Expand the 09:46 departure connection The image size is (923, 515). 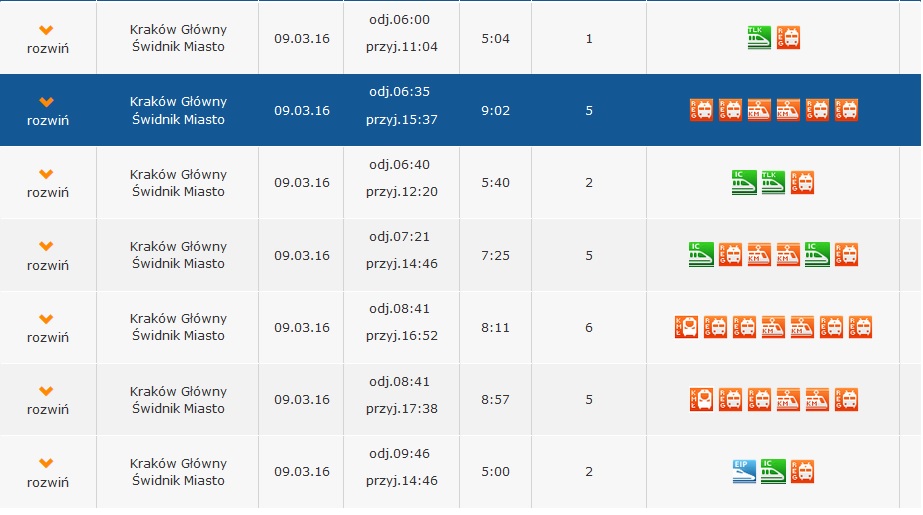point(47,473)
